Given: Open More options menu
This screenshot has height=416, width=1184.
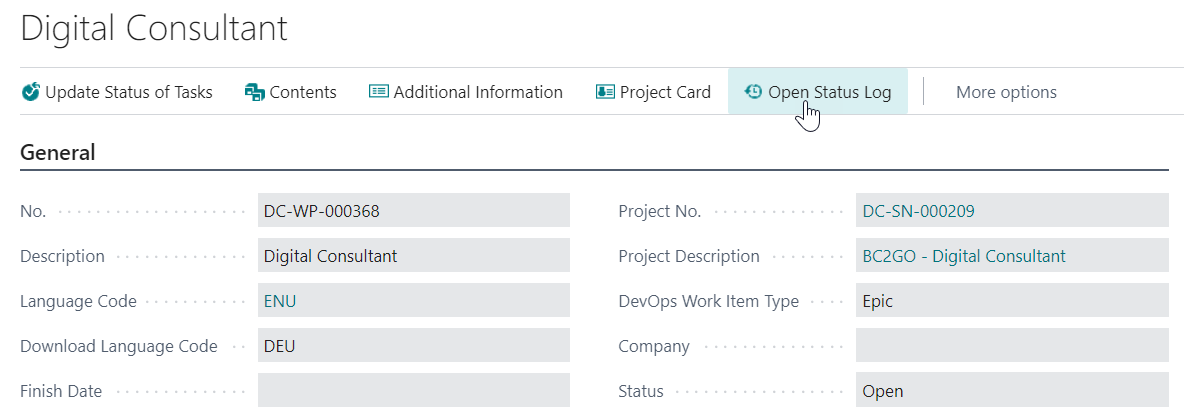Looking at the screenshot, I should tap(1006, 92).
